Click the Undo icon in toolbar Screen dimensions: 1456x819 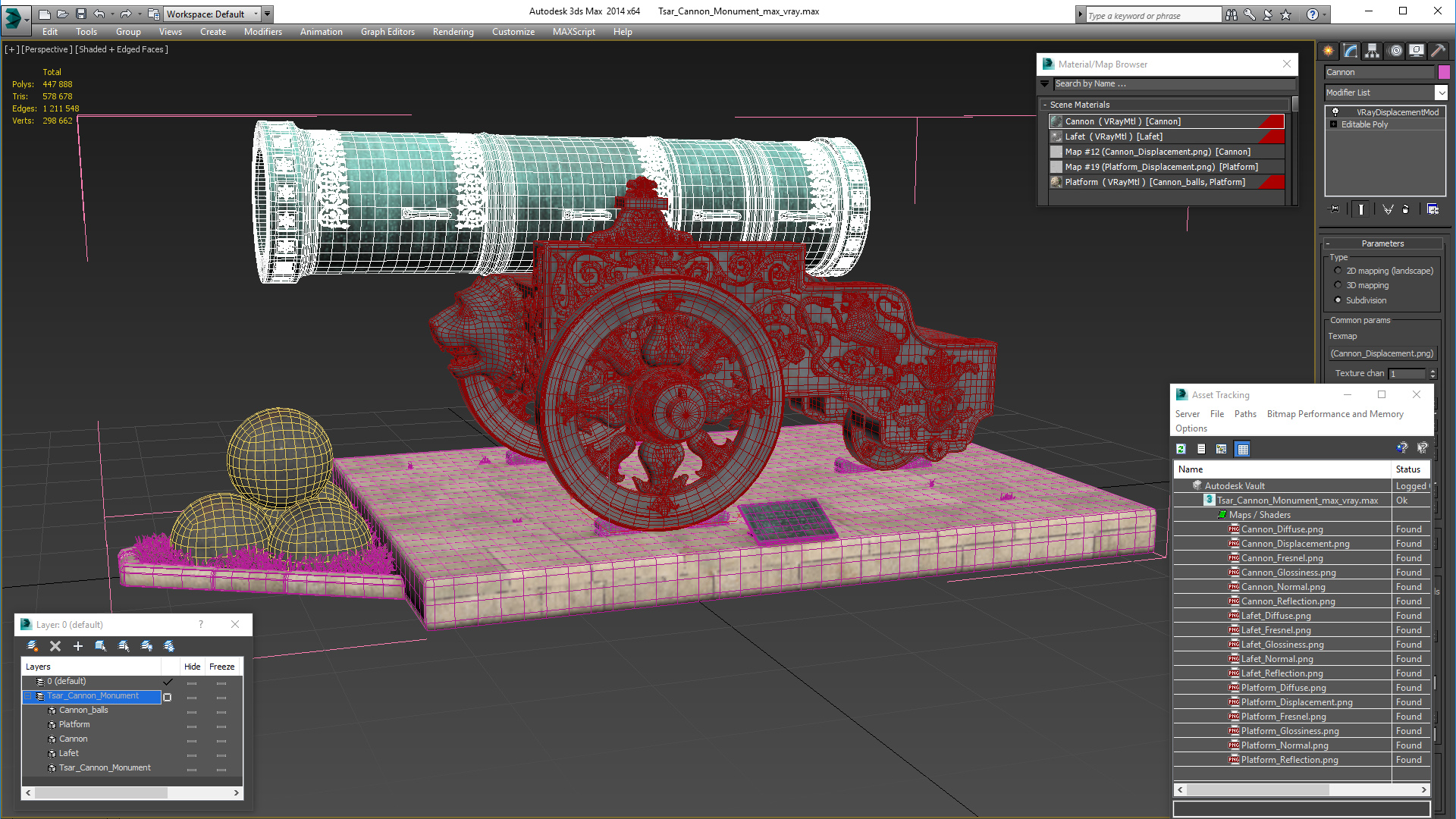tap(100, 13)
